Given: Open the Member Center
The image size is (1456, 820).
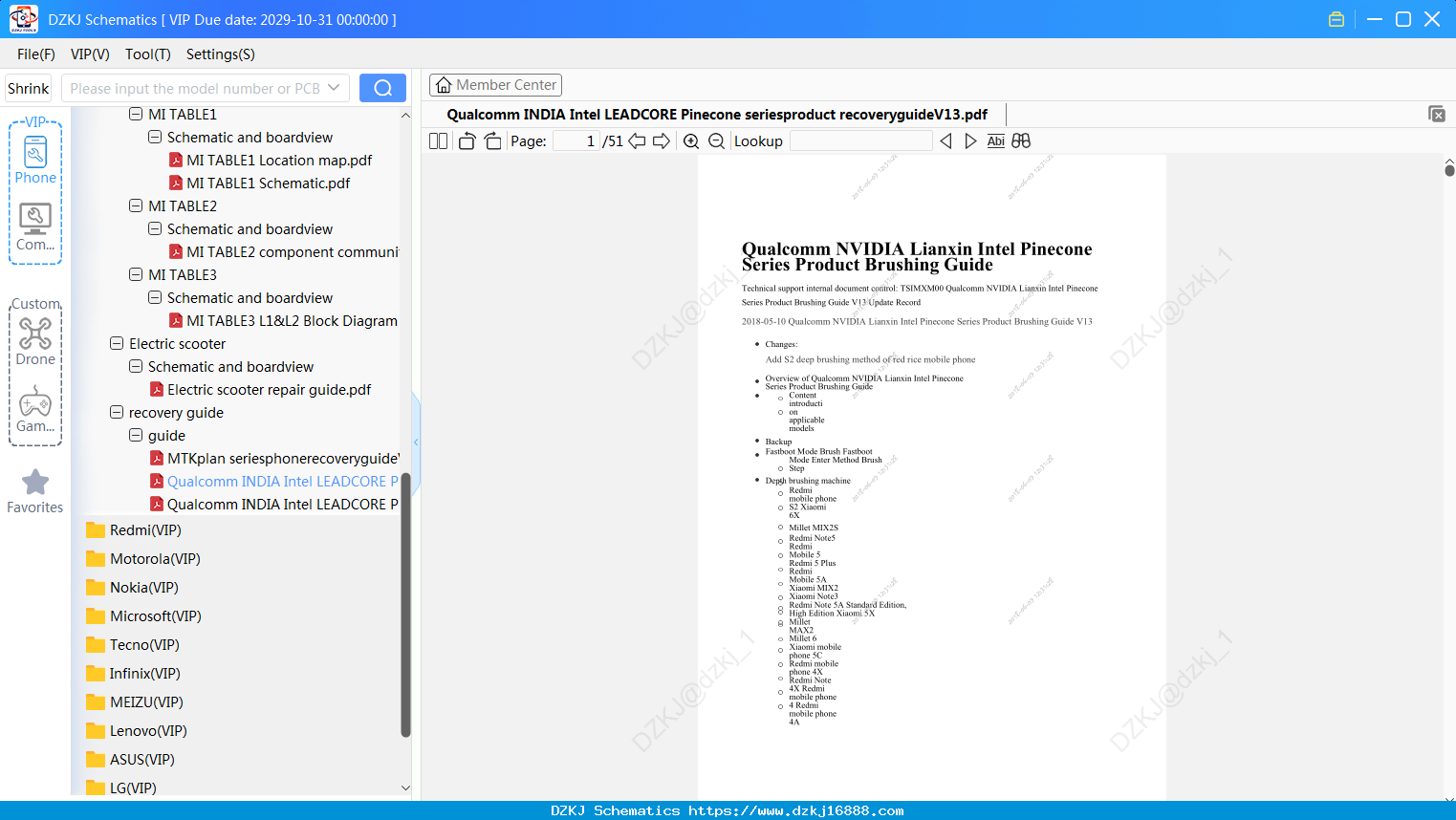Looking at the screenshot, I should (495, 85).
